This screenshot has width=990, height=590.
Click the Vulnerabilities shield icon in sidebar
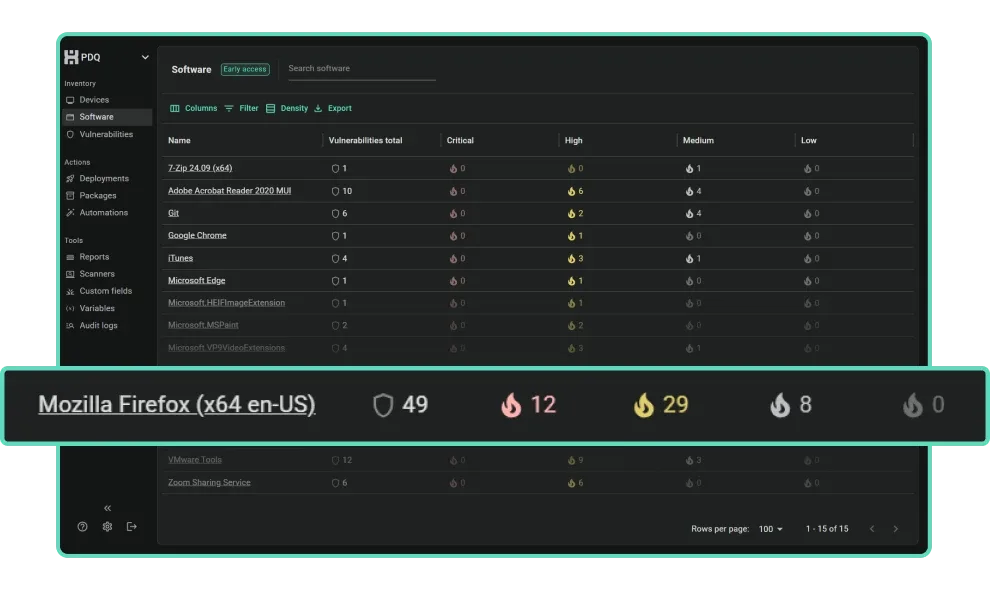tap(70, 134)
